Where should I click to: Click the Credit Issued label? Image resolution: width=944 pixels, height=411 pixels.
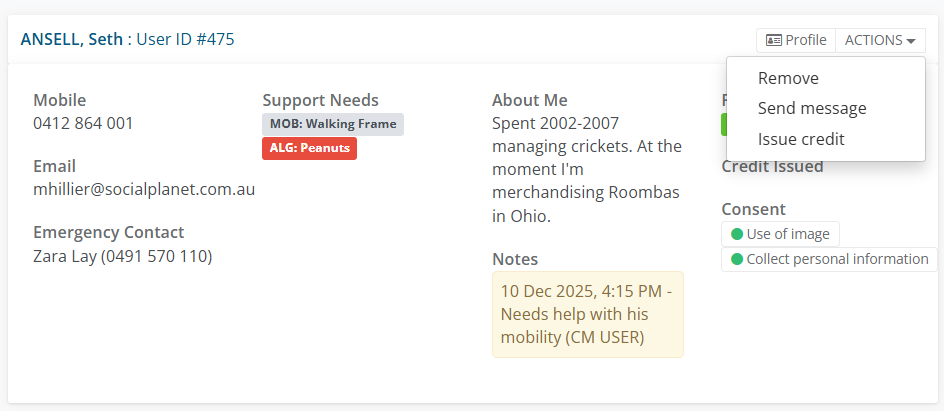772,166
